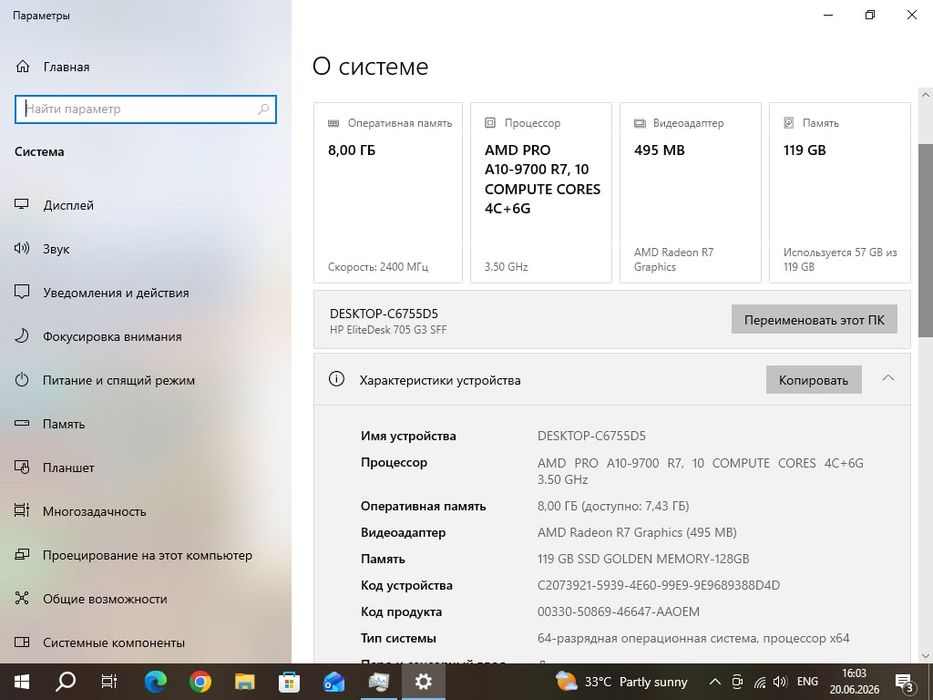Open the weather widget 33°C Partly sunny
Screen dimensions: 933x700
pyautogui.click(x=621, y=682)
